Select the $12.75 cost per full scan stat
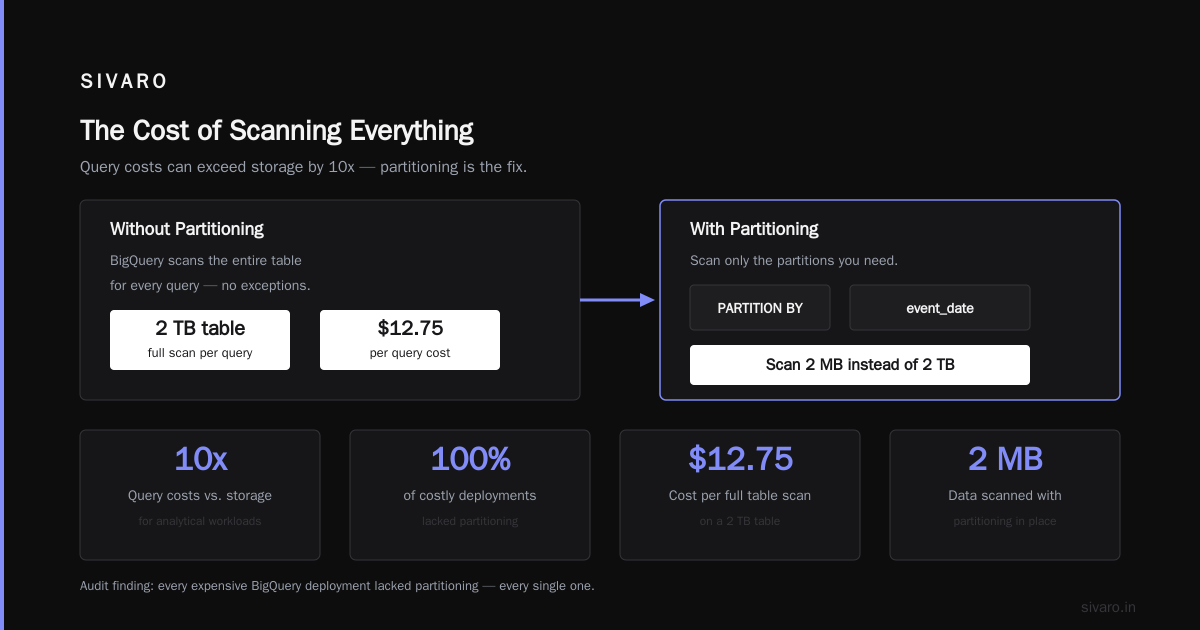The image size is (1200, 630). (740, 495)
